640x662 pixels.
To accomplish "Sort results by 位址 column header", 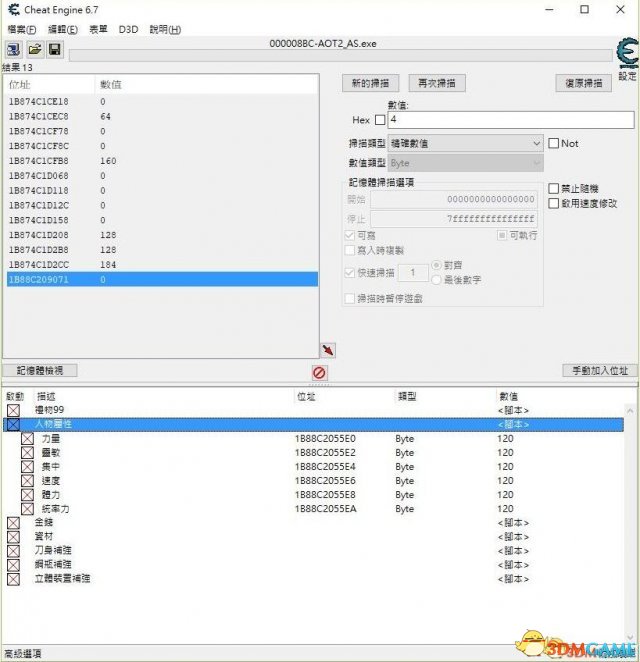I will [x=49, y=84].
